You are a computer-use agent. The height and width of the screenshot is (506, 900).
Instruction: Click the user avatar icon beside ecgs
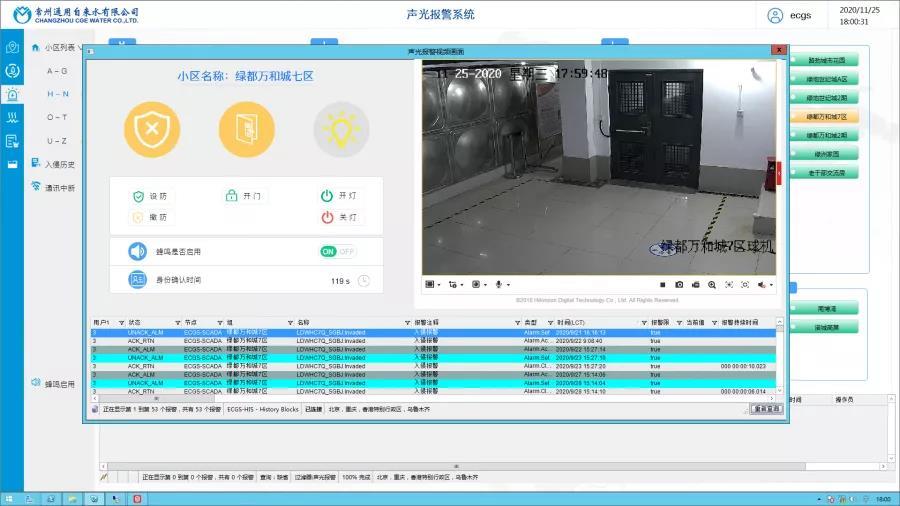775,15
